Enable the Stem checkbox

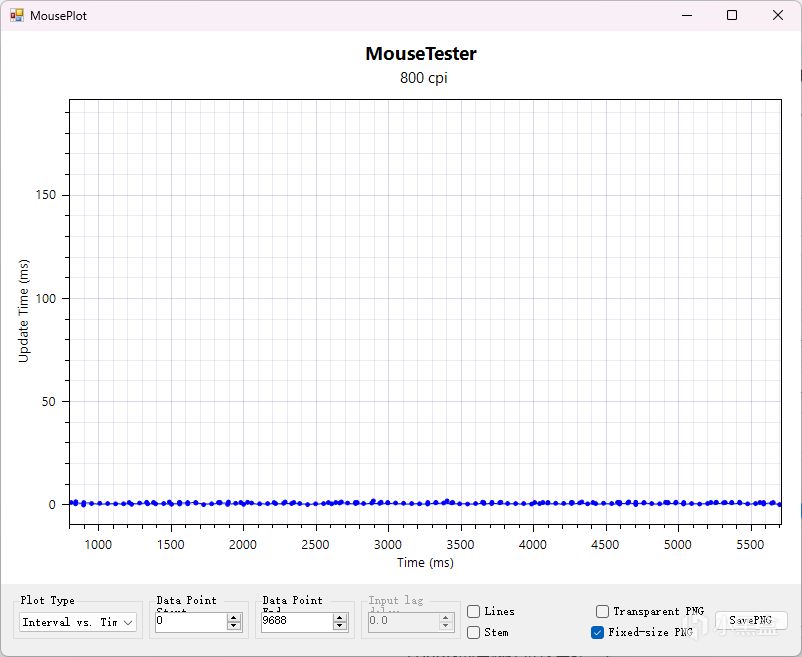point(474,632)
